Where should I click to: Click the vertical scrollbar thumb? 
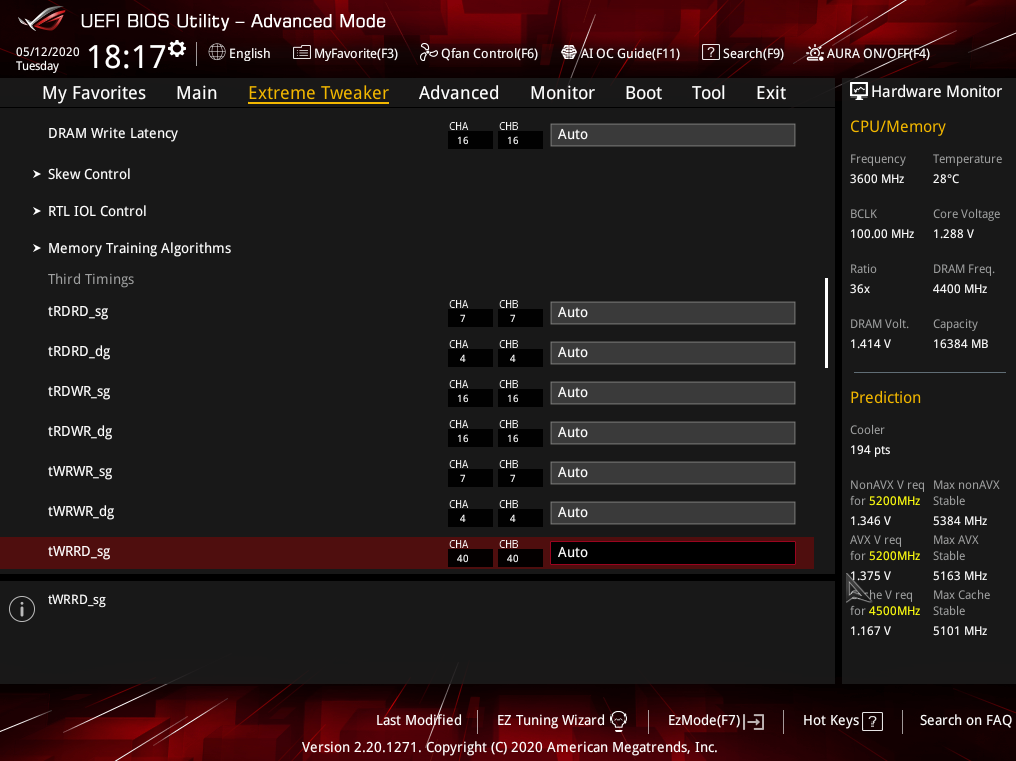826,323
